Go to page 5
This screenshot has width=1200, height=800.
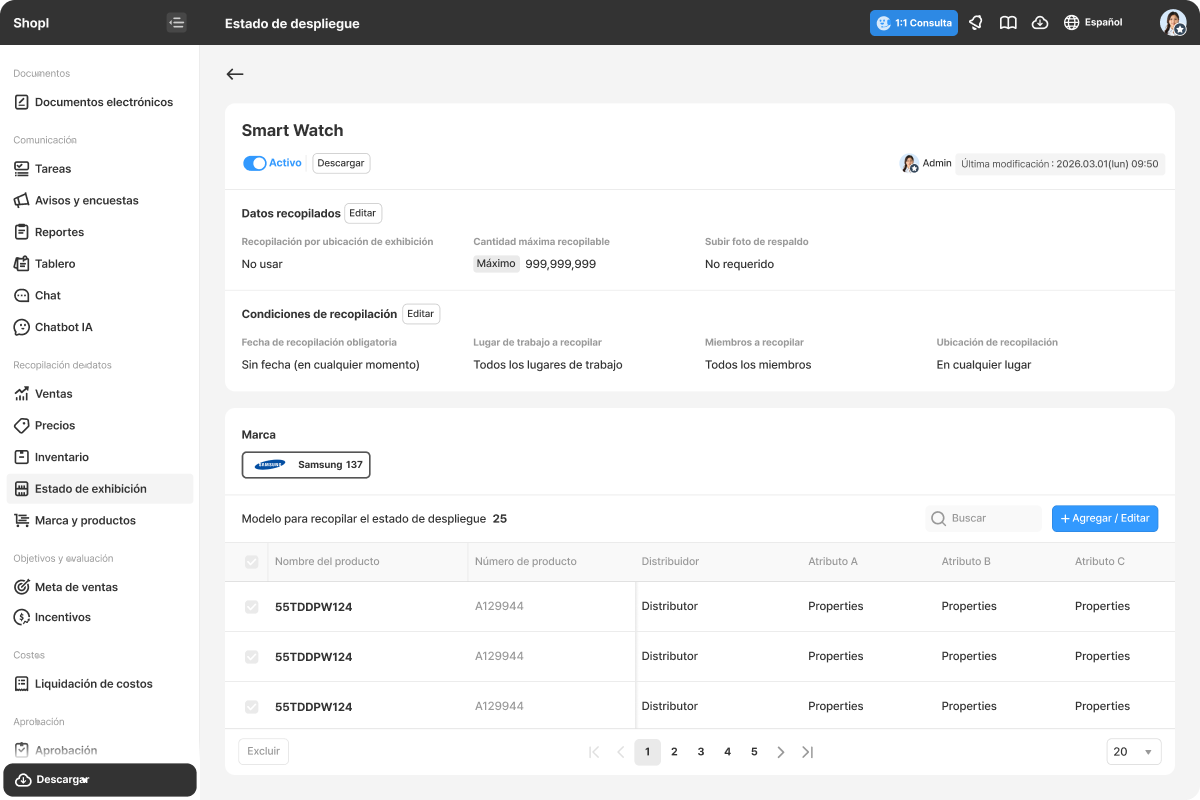coord(754,752)
